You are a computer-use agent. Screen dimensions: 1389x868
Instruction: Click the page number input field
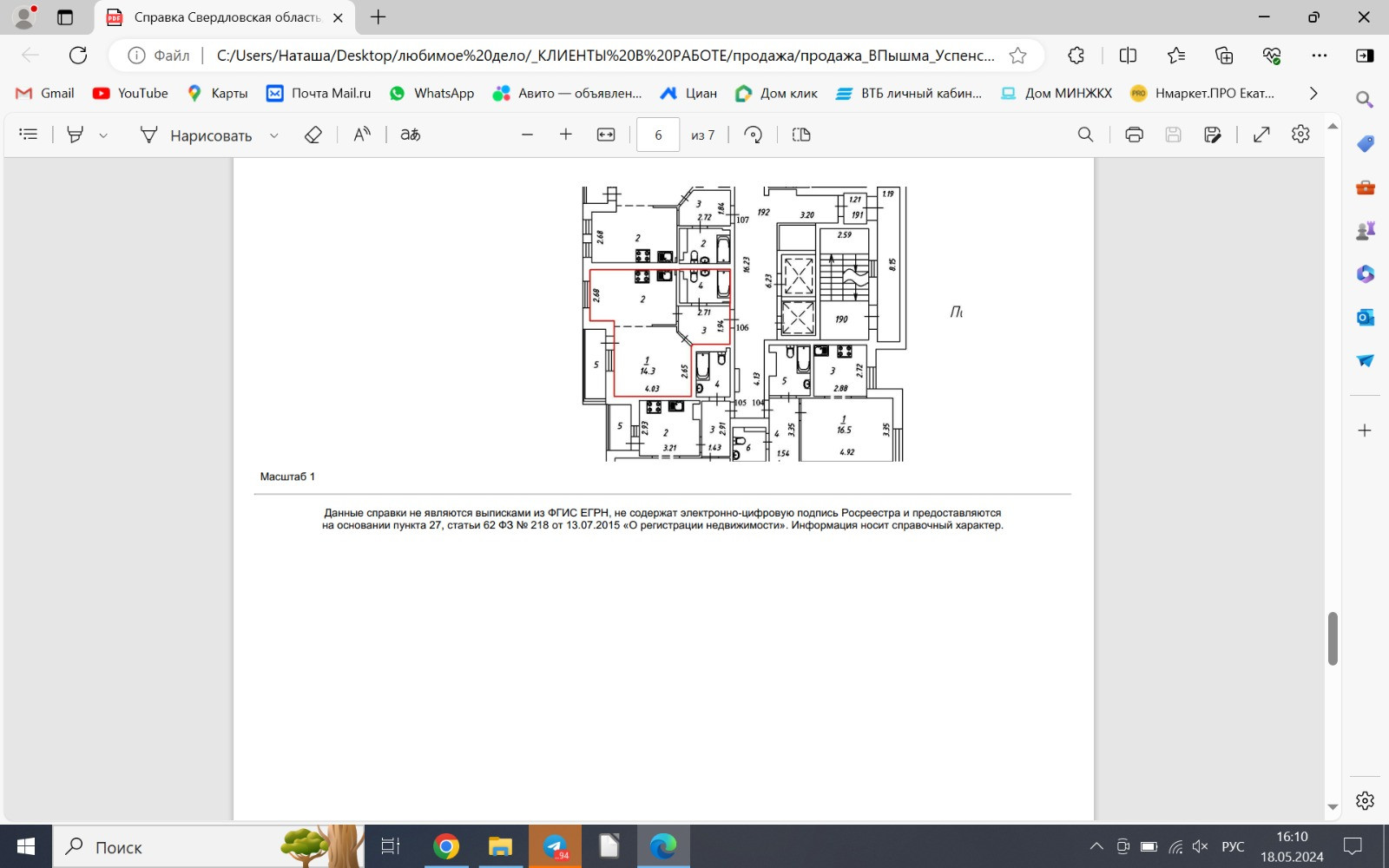tap(658, 135)
